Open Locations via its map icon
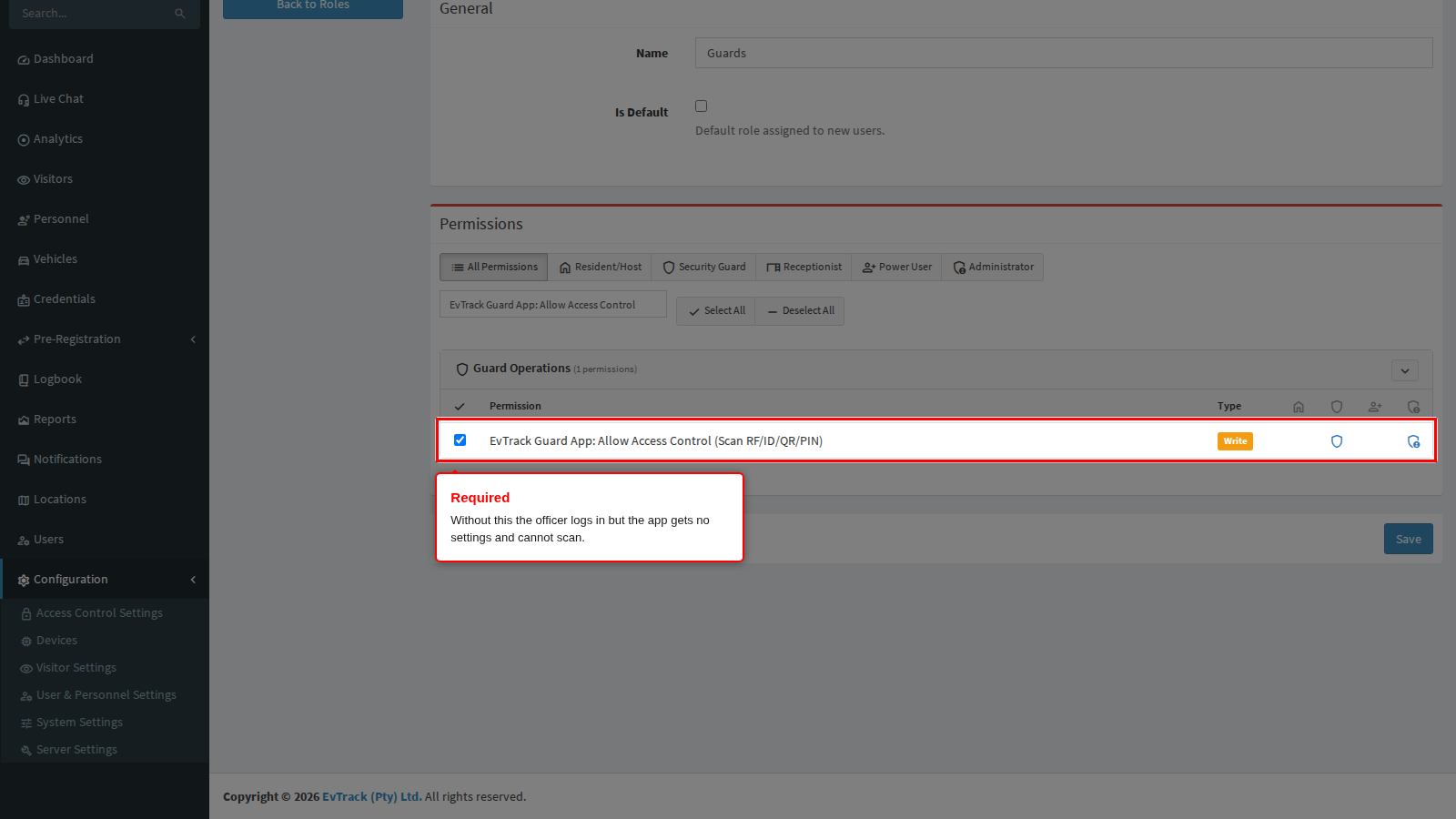This screenshot has width=1456, height=819. pyautogui.click(x=24, y=500)
